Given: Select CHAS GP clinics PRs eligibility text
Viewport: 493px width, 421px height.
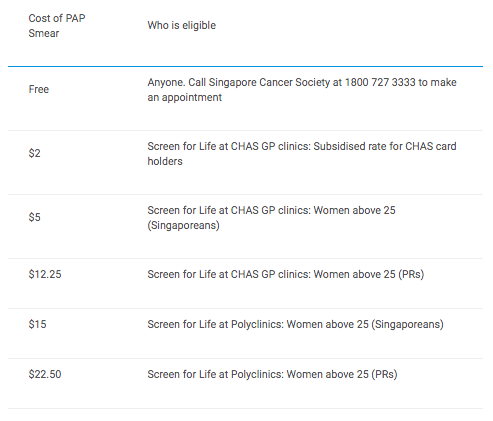Looking at the screenshot, I should point(286,274).
